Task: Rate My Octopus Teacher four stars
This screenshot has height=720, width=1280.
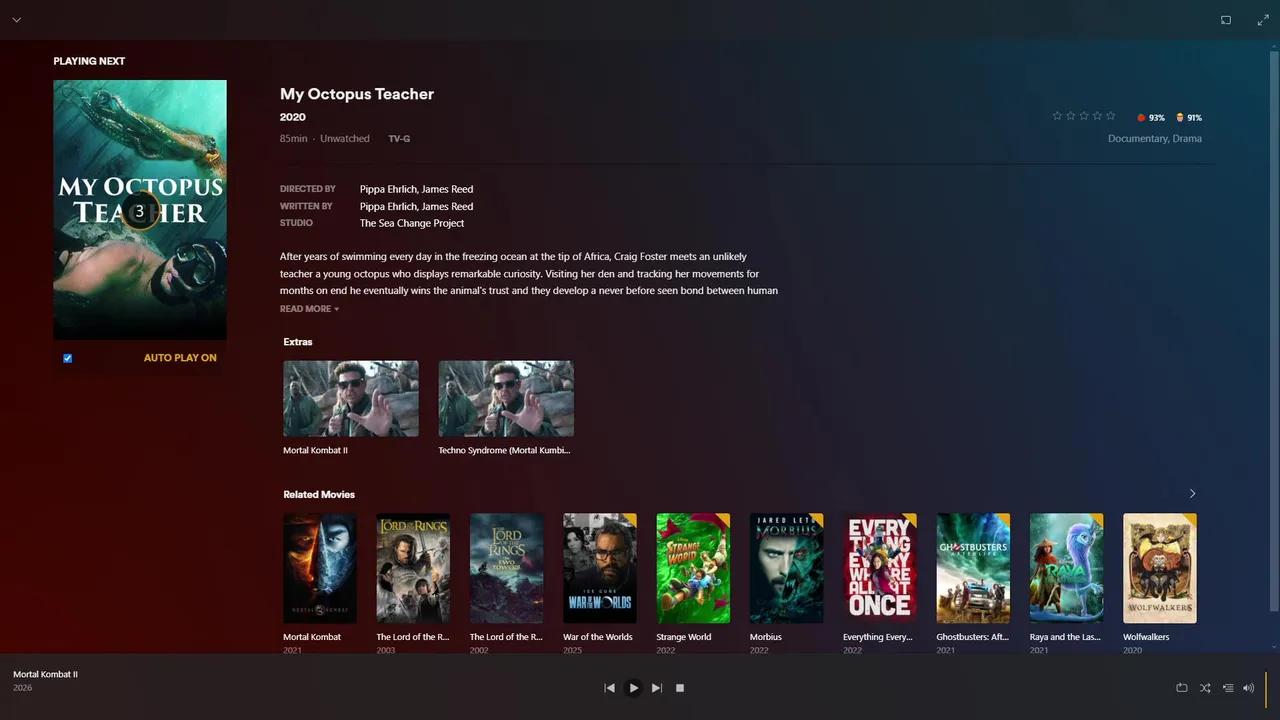Action: point(1097,116)
